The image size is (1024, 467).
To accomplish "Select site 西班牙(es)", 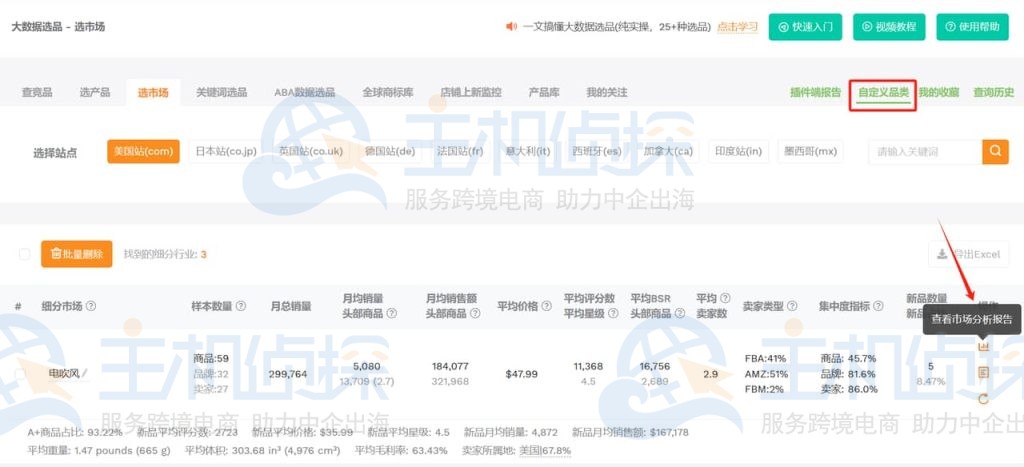I will click(x=597, y=152).
